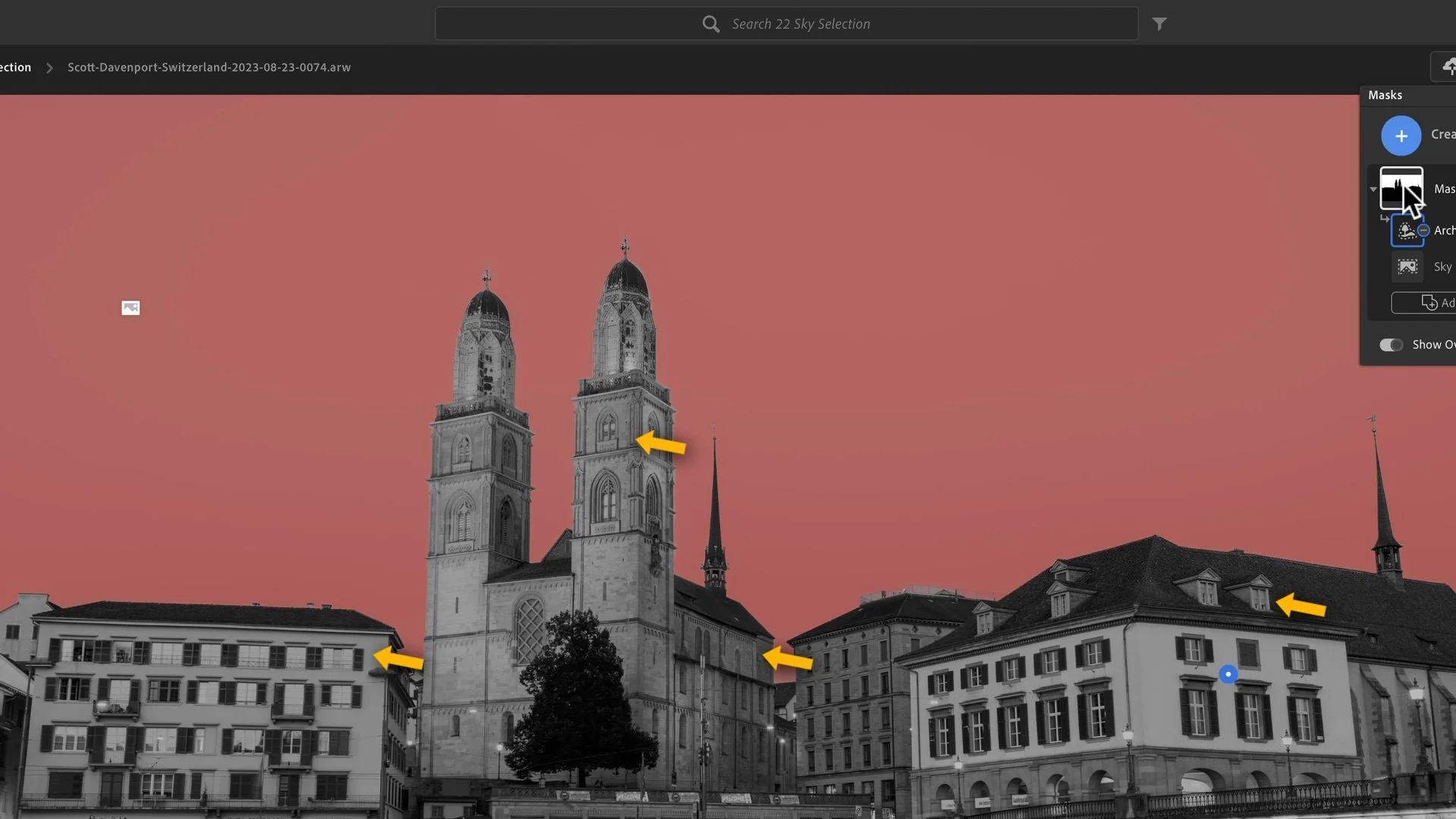Screen dimensions: 1456x819
Task: Click the magnifying glass search icon
Action: 711,24
